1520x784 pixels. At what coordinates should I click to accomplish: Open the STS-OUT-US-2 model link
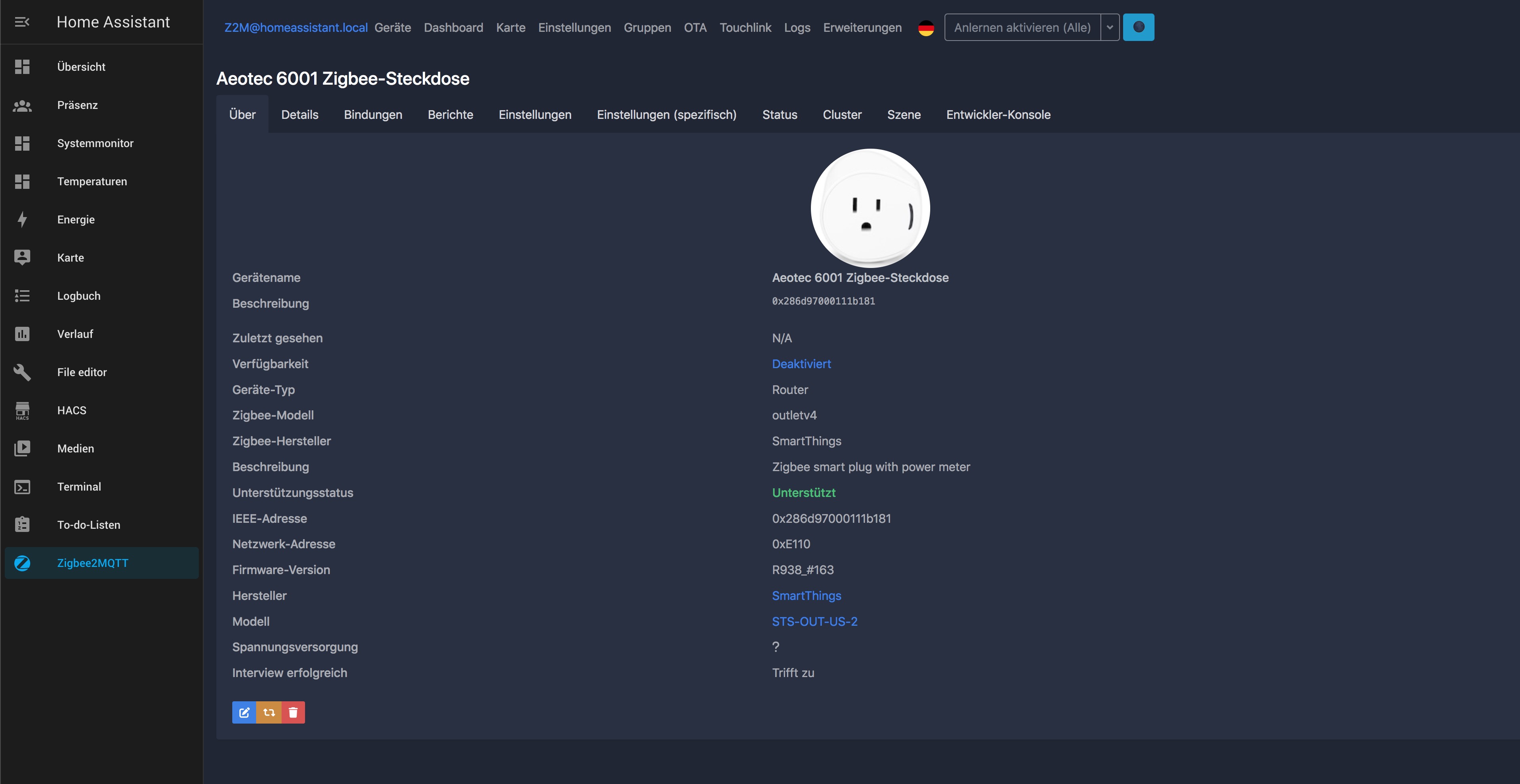coord(814,622)
